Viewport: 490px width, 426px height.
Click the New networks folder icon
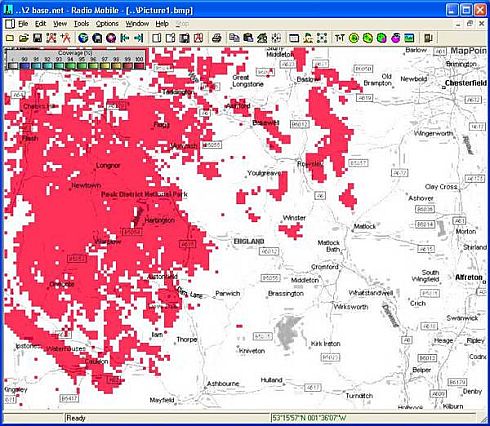tap(10, 38)
